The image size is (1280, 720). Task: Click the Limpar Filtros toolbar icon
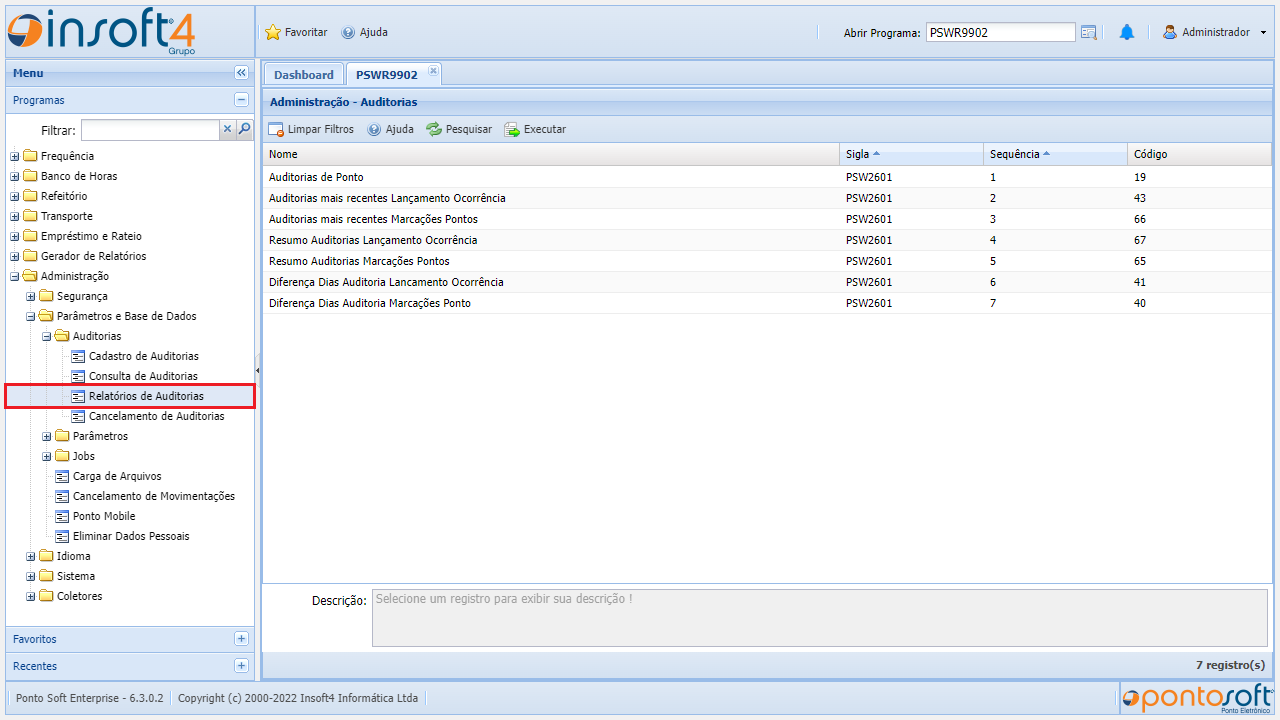click(276, 130)
